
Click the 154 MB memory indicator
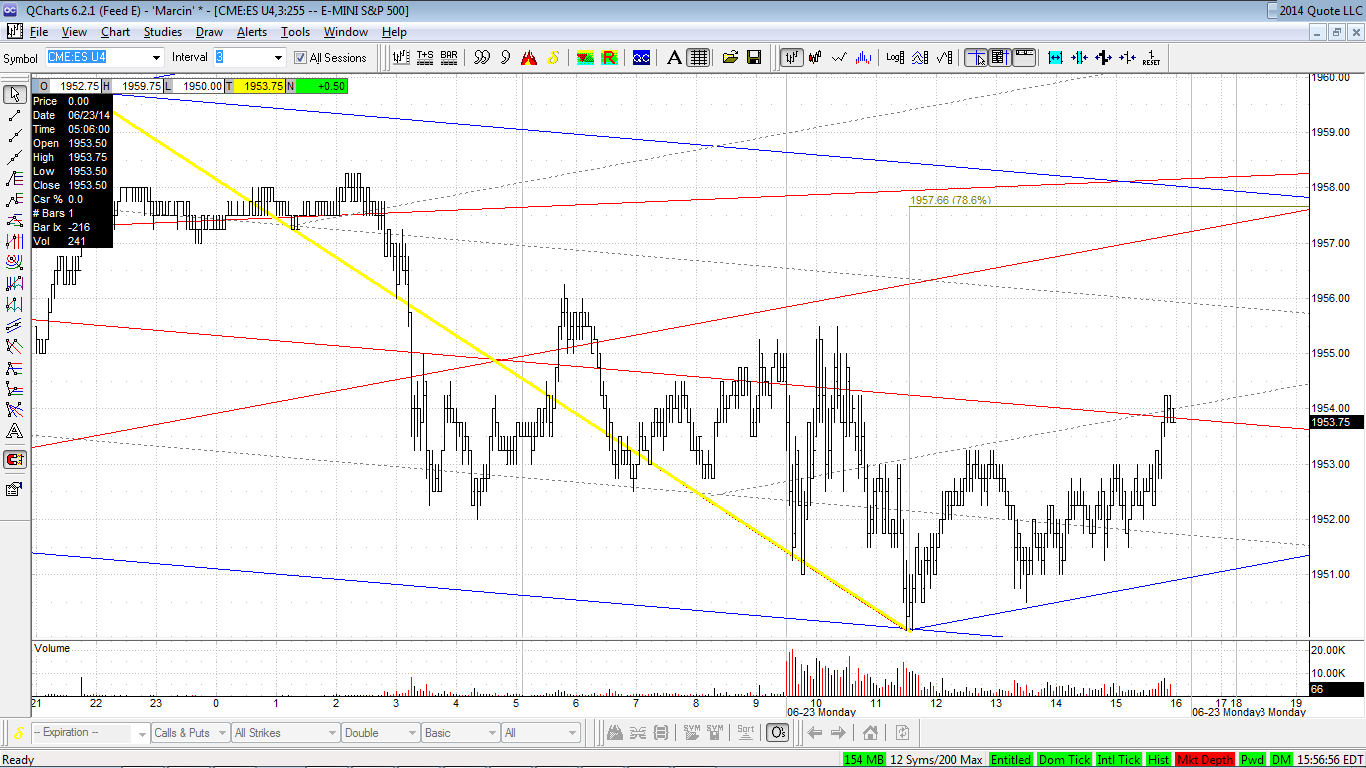pyautogui.click(x=864, y=760)
